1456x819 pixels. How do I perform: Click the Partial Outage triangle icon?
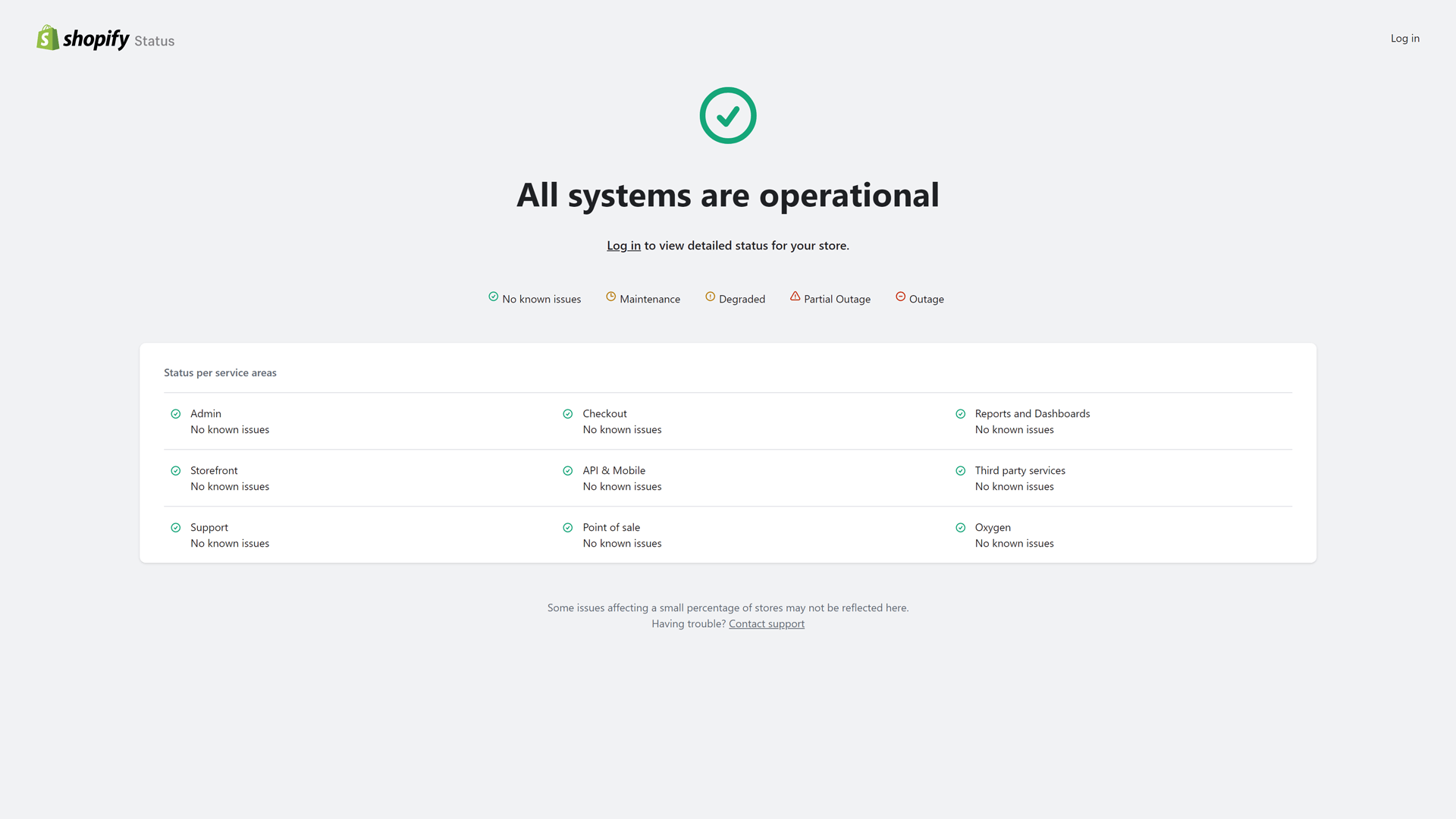click(795, 297)
